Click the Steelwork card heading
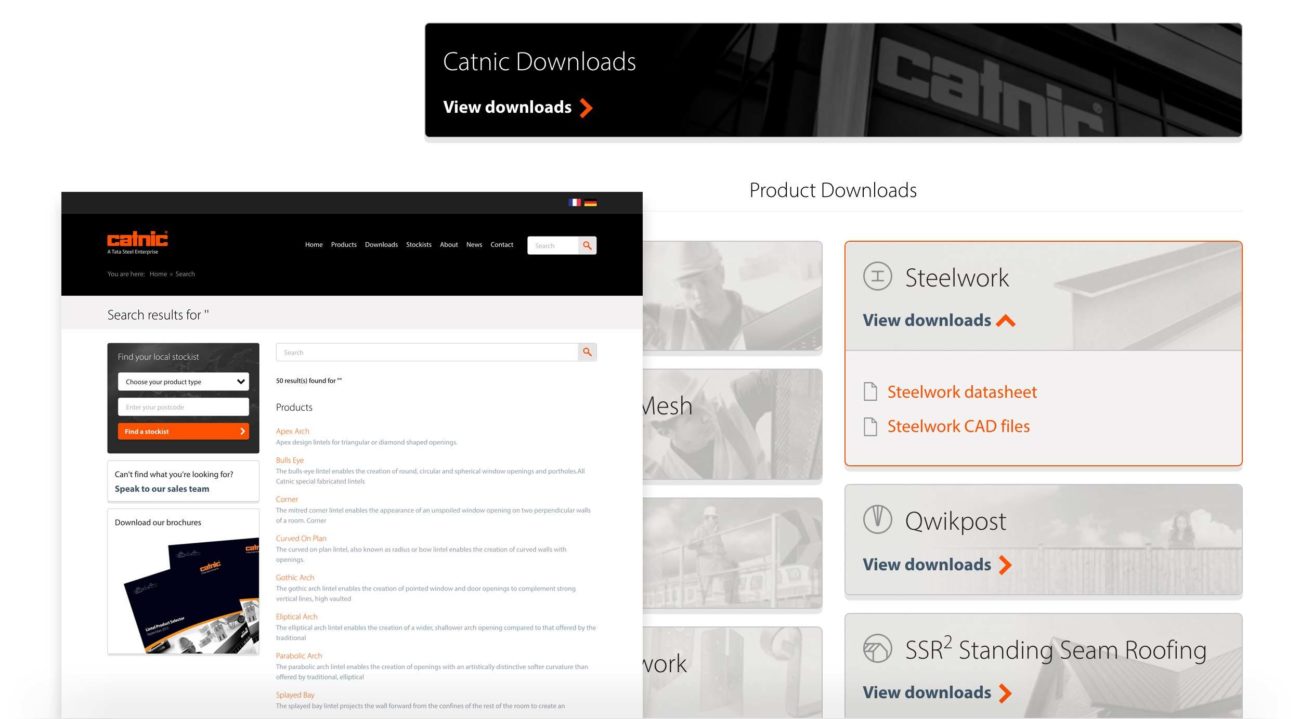Viewport: 1300px width, 719px height. pos(957,278)
